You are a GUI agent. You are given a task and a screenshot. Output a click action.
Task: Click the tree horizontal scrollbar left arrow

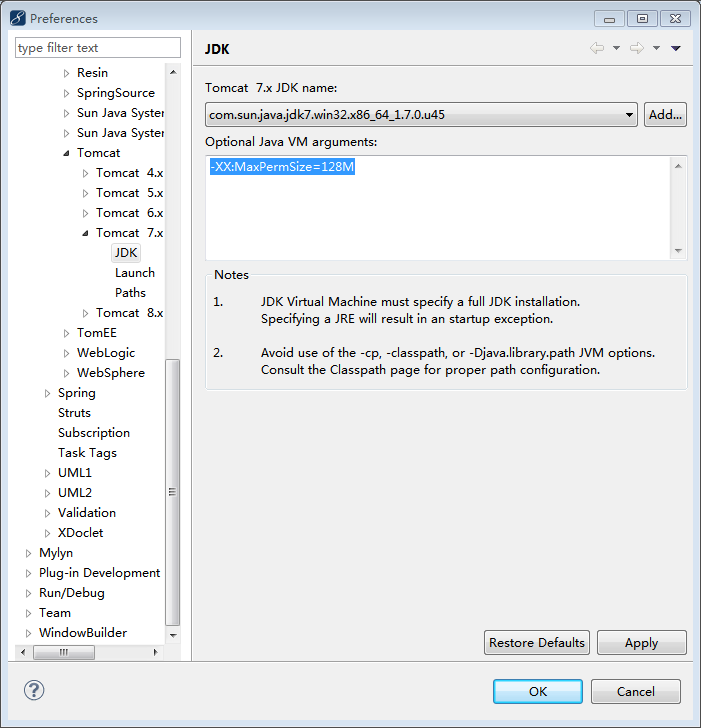[x=23, y=652]
